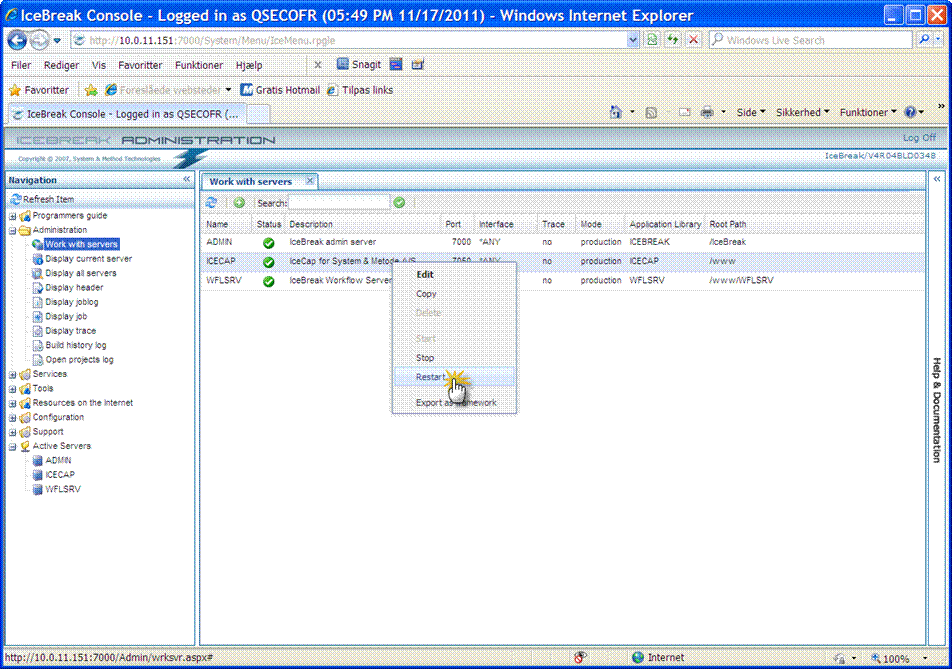Image resolution: width=952 pixels, height=669 pixels.
Task: Open Display all servers in Navigation
Action: [81, 273]
